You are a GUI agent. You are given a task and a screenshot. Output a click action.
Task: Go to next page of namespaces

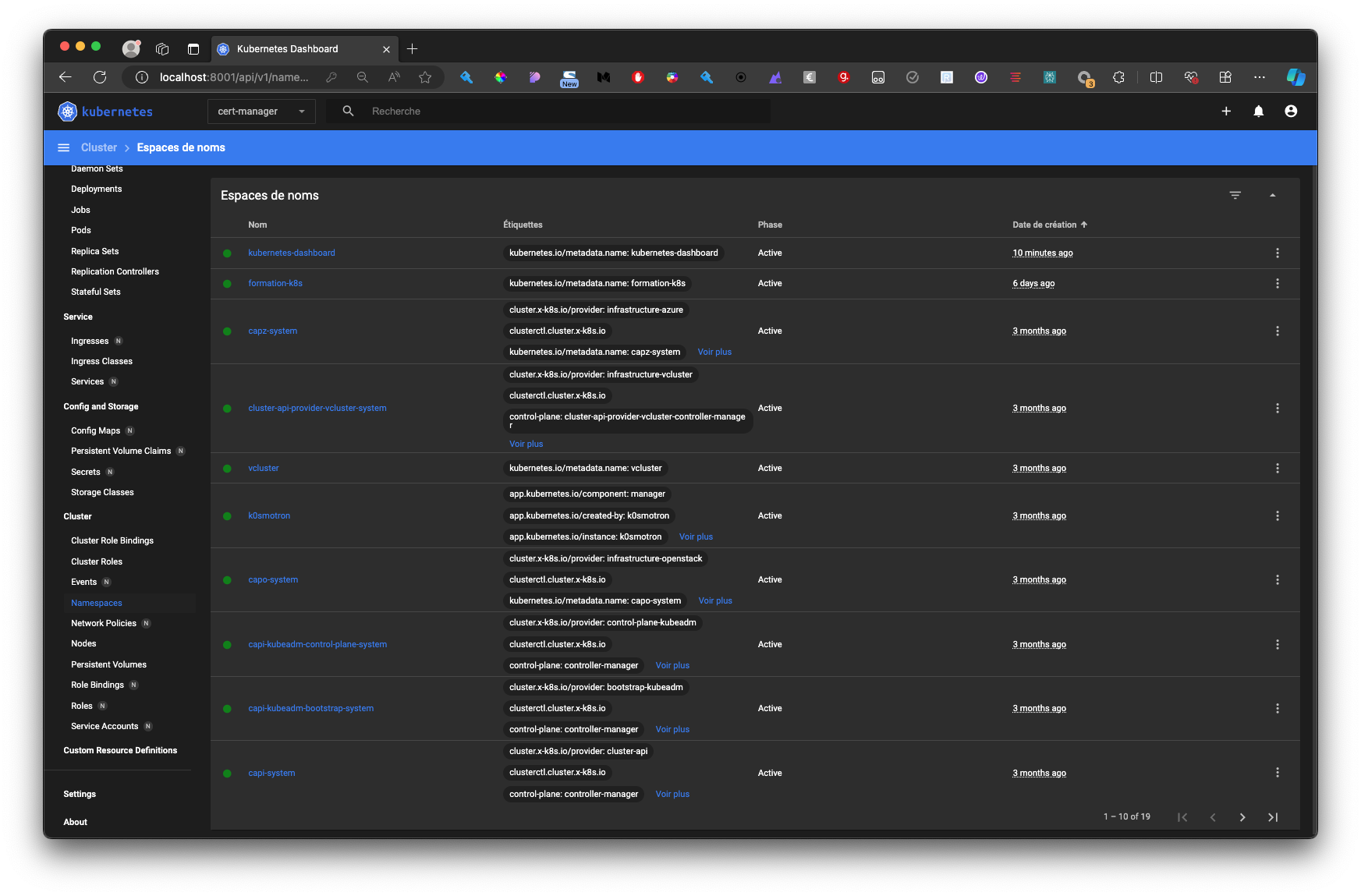1242,817
